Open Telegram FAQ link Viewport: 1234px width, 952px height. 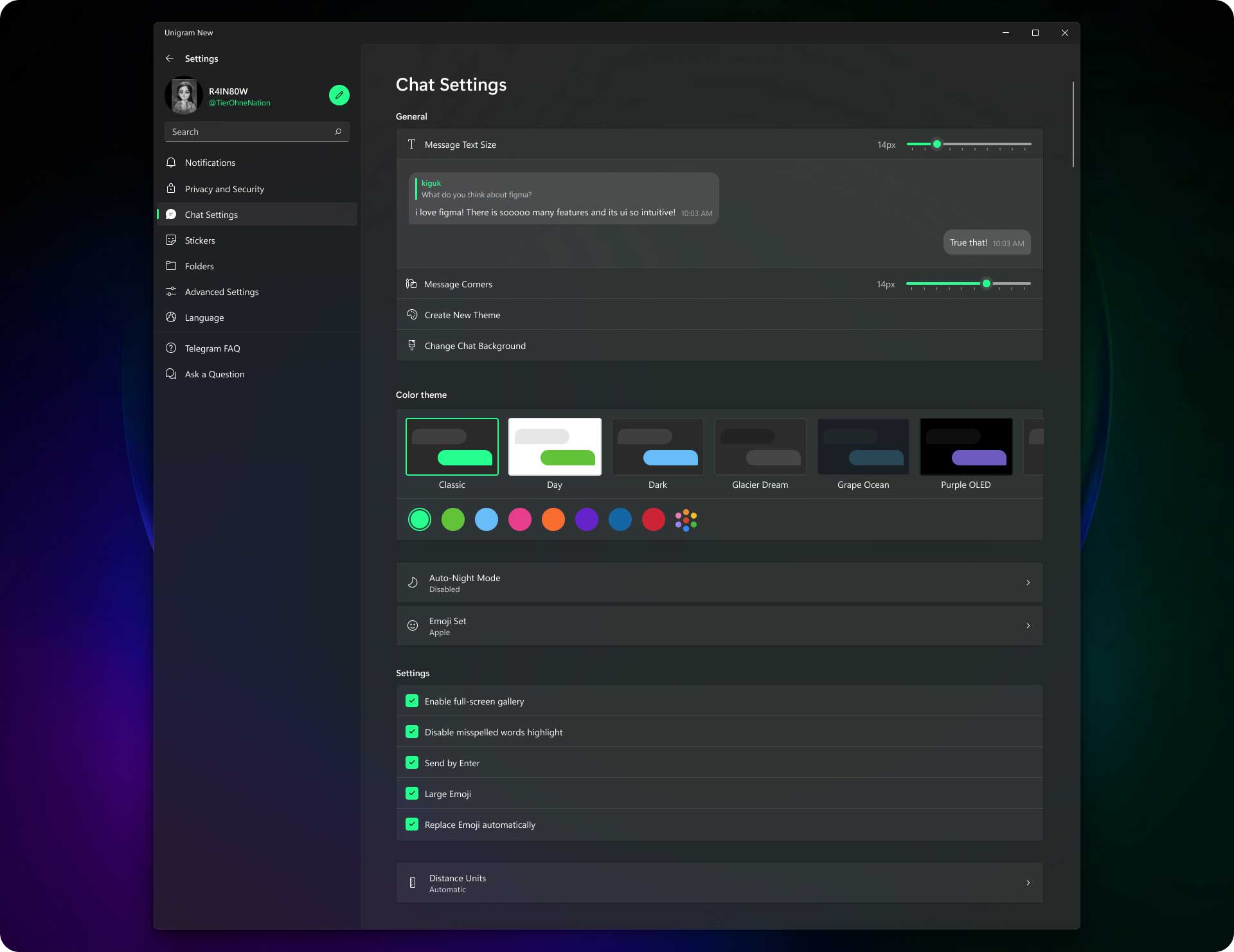coord(257,348)
